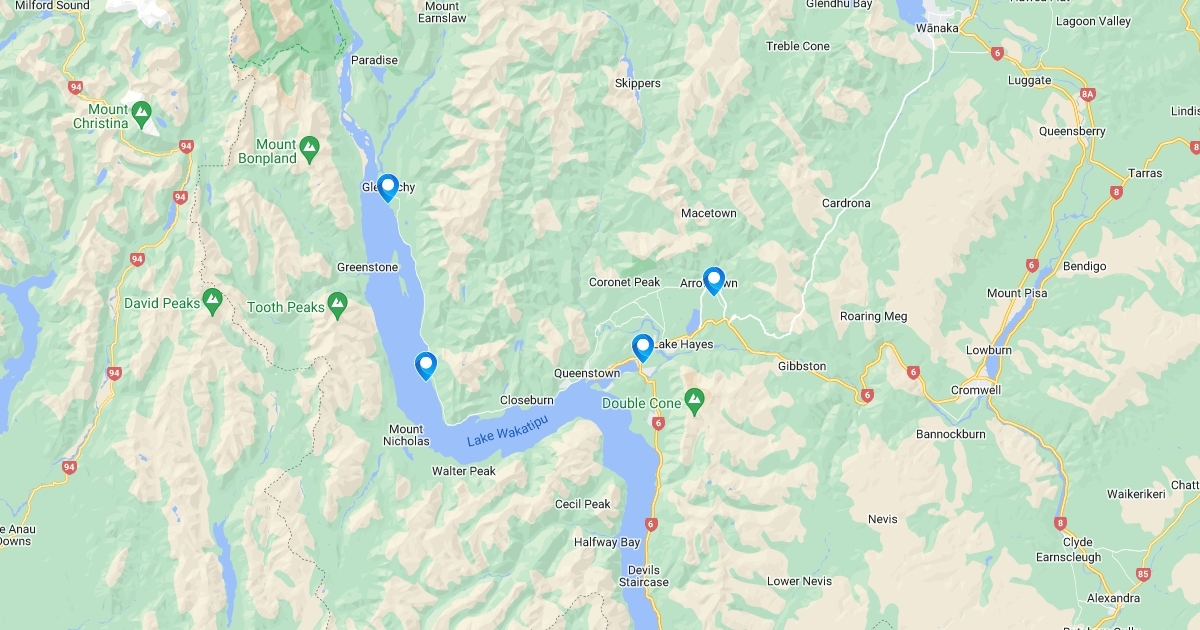Viewport: 1200px width, 630px height.
Task: Select the blue pin near Arrowtown
Action: (713, 280)
